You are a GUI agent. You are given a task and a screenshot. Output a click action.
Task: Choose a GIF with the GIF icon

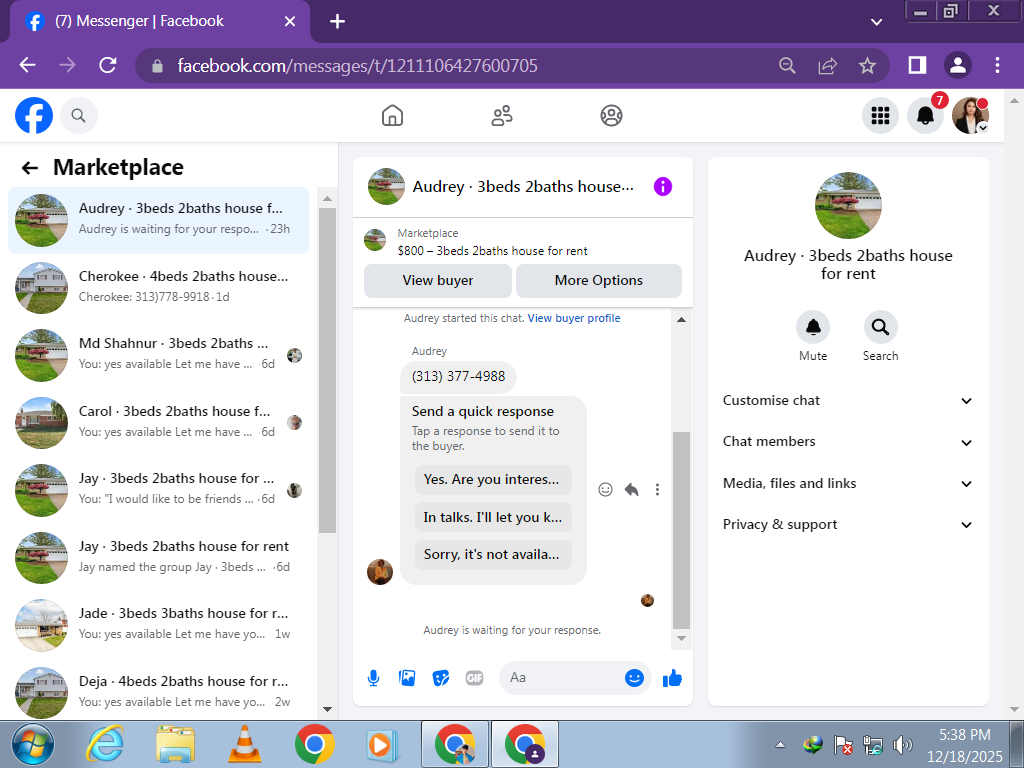pyautogui.click(x=474, y=678)
